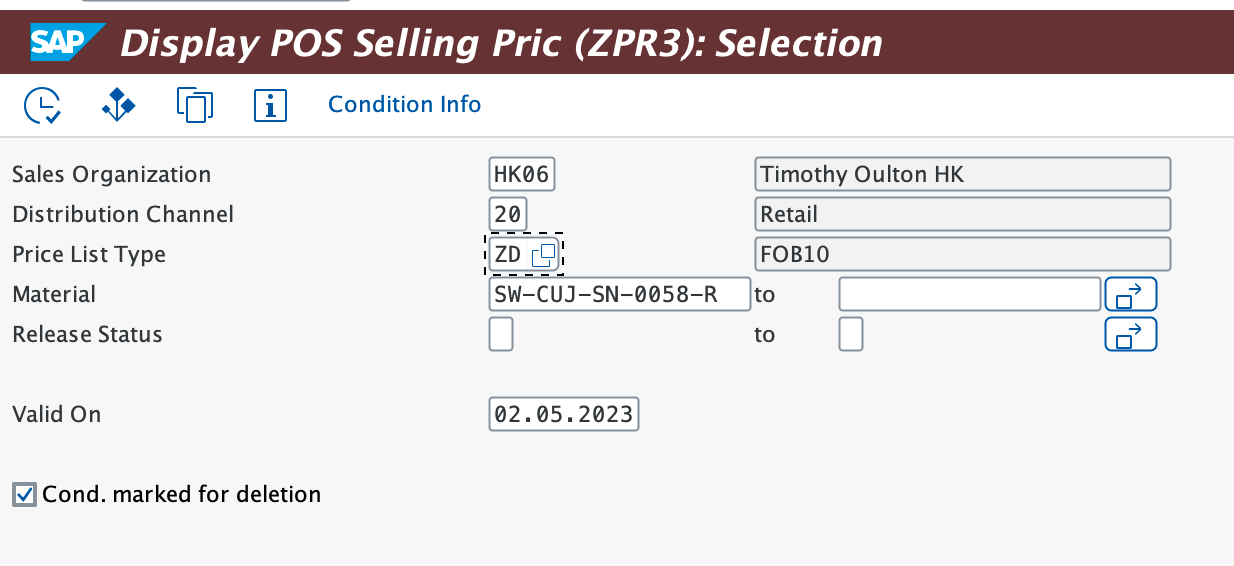Image resolution: width=1234 pixels, height=566 pixels.
Task: Open Price List Type value help
Action: 543,255
